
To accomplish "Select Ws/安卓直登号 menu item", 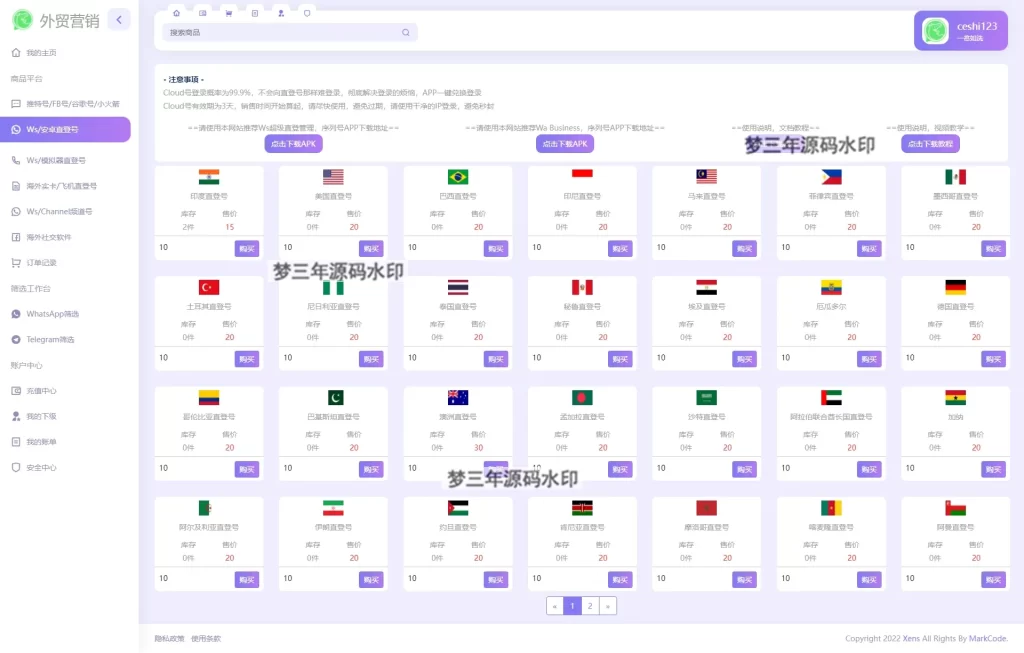I will pos(52,129).
